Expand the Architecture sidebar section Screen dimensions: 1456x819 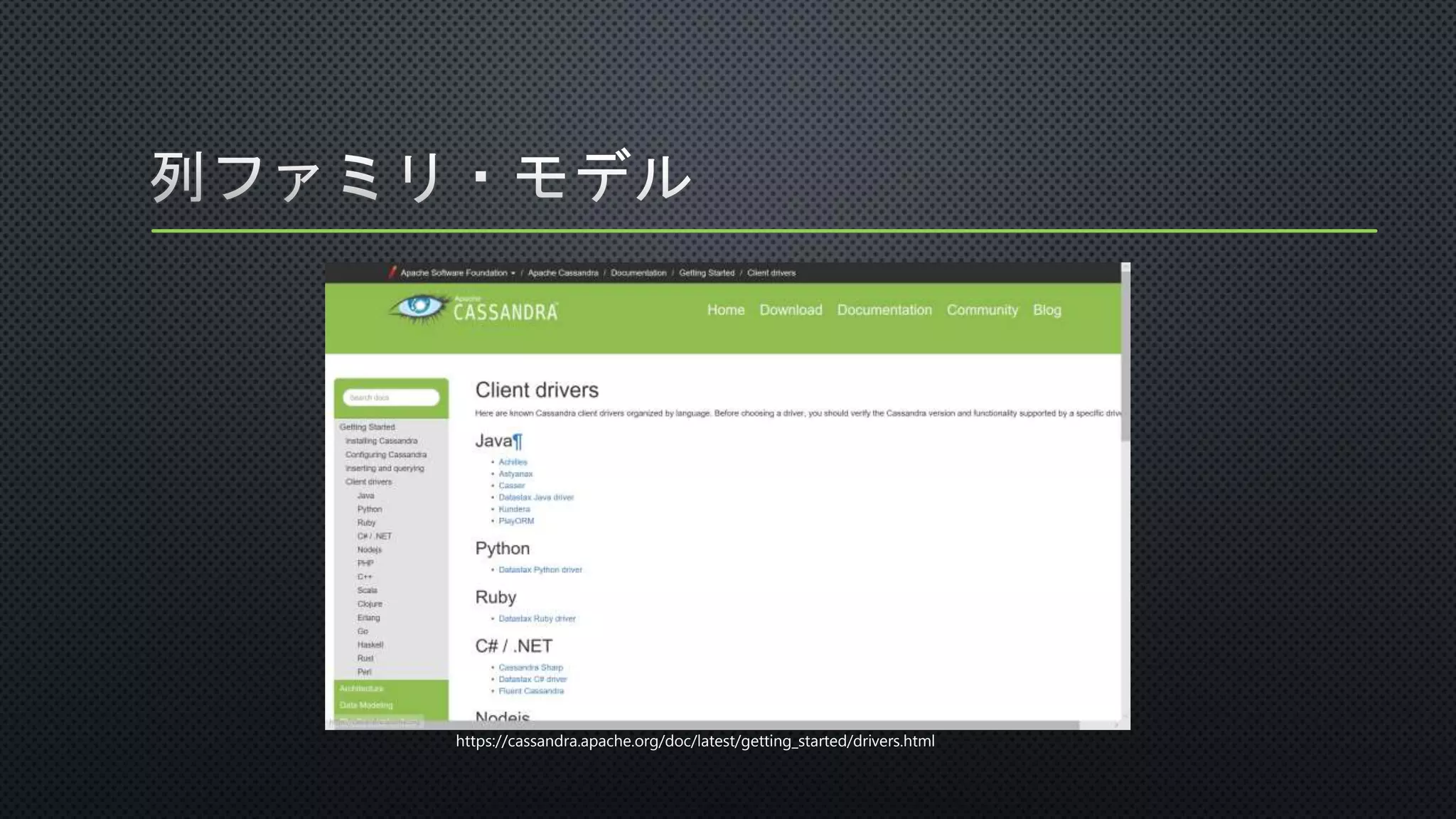pos(361,689)
